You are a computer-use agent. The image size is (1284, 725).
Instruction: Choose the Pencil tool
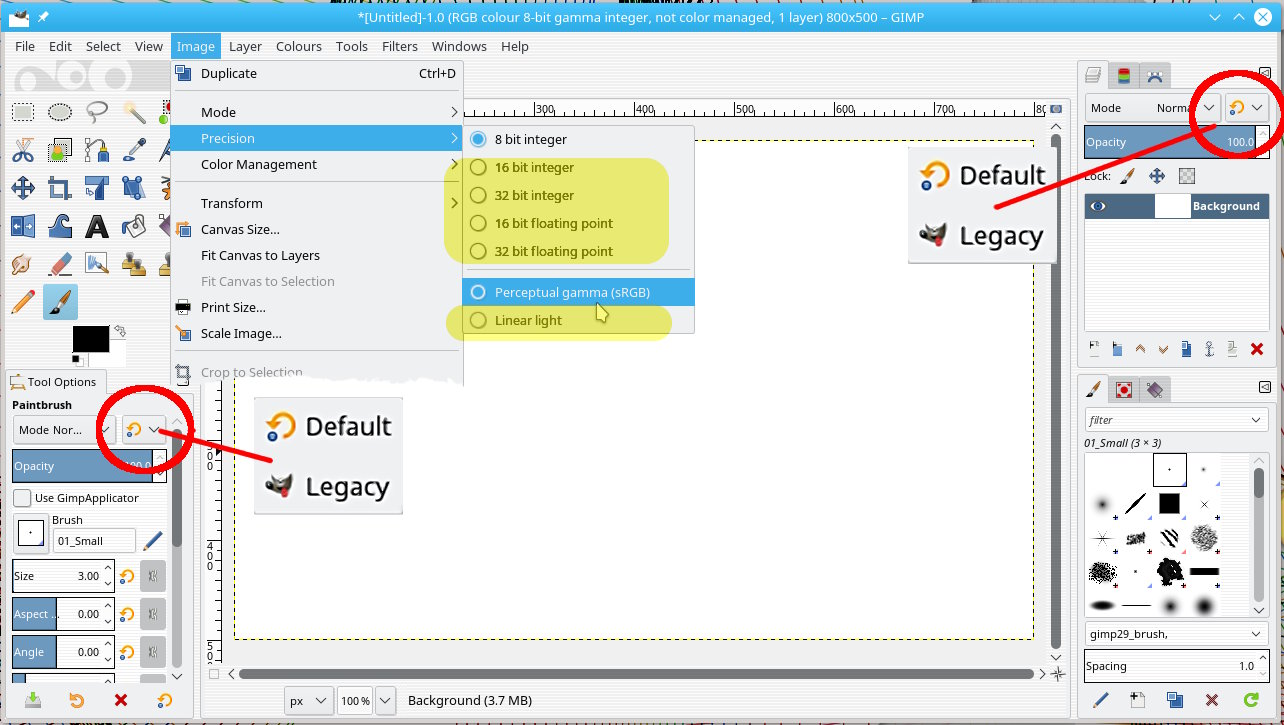[23, 302]
